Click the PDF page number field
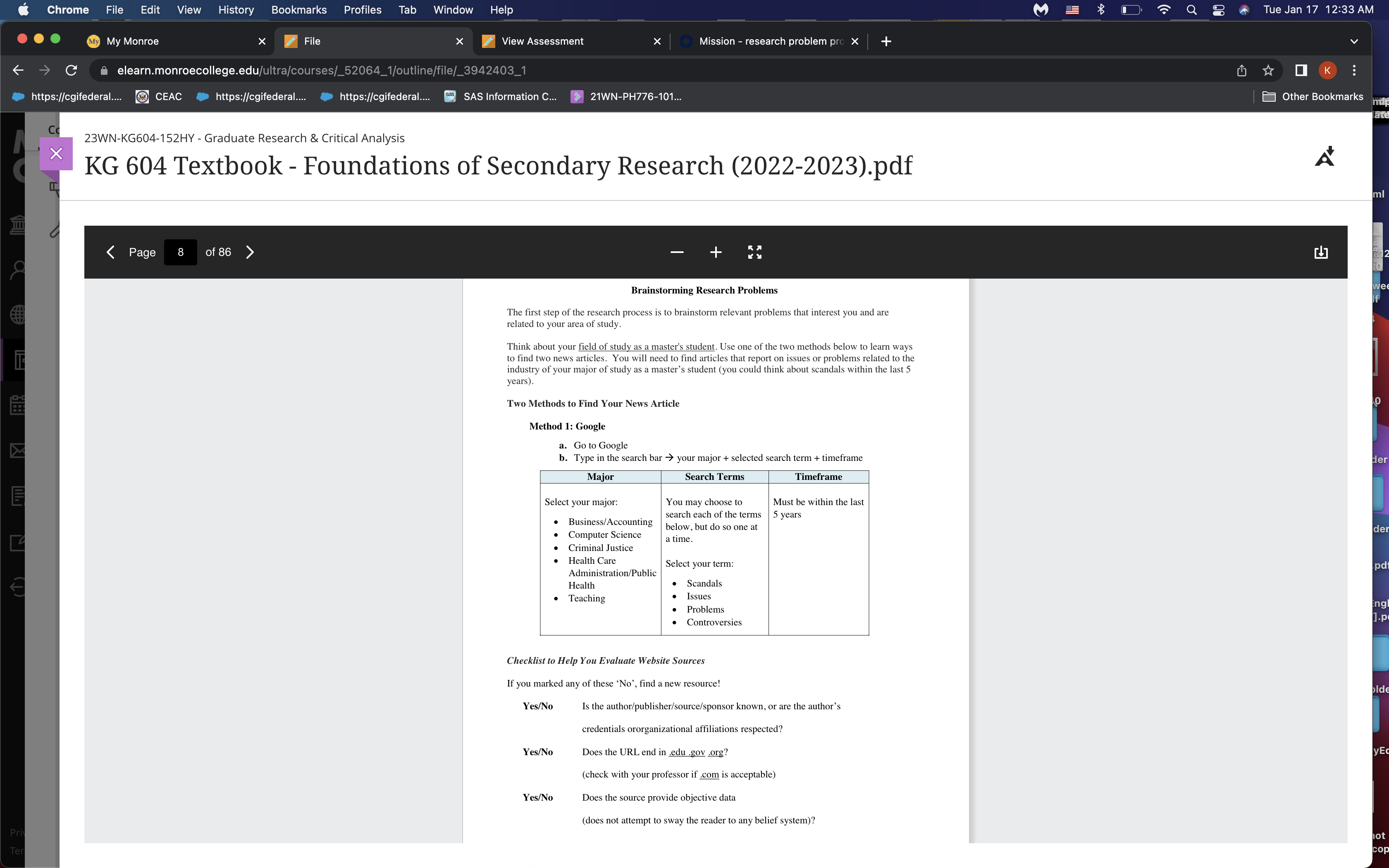The height and width of the screenshot is (868, 1389). 180,252
